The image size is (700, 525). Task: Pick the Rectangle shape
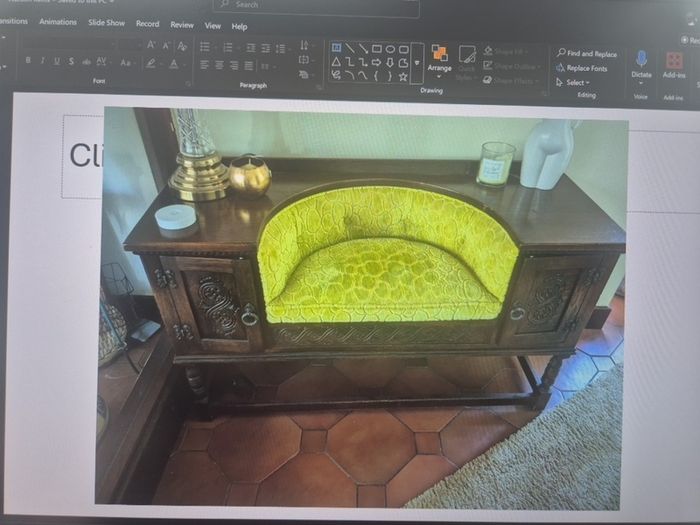[377, 49]
